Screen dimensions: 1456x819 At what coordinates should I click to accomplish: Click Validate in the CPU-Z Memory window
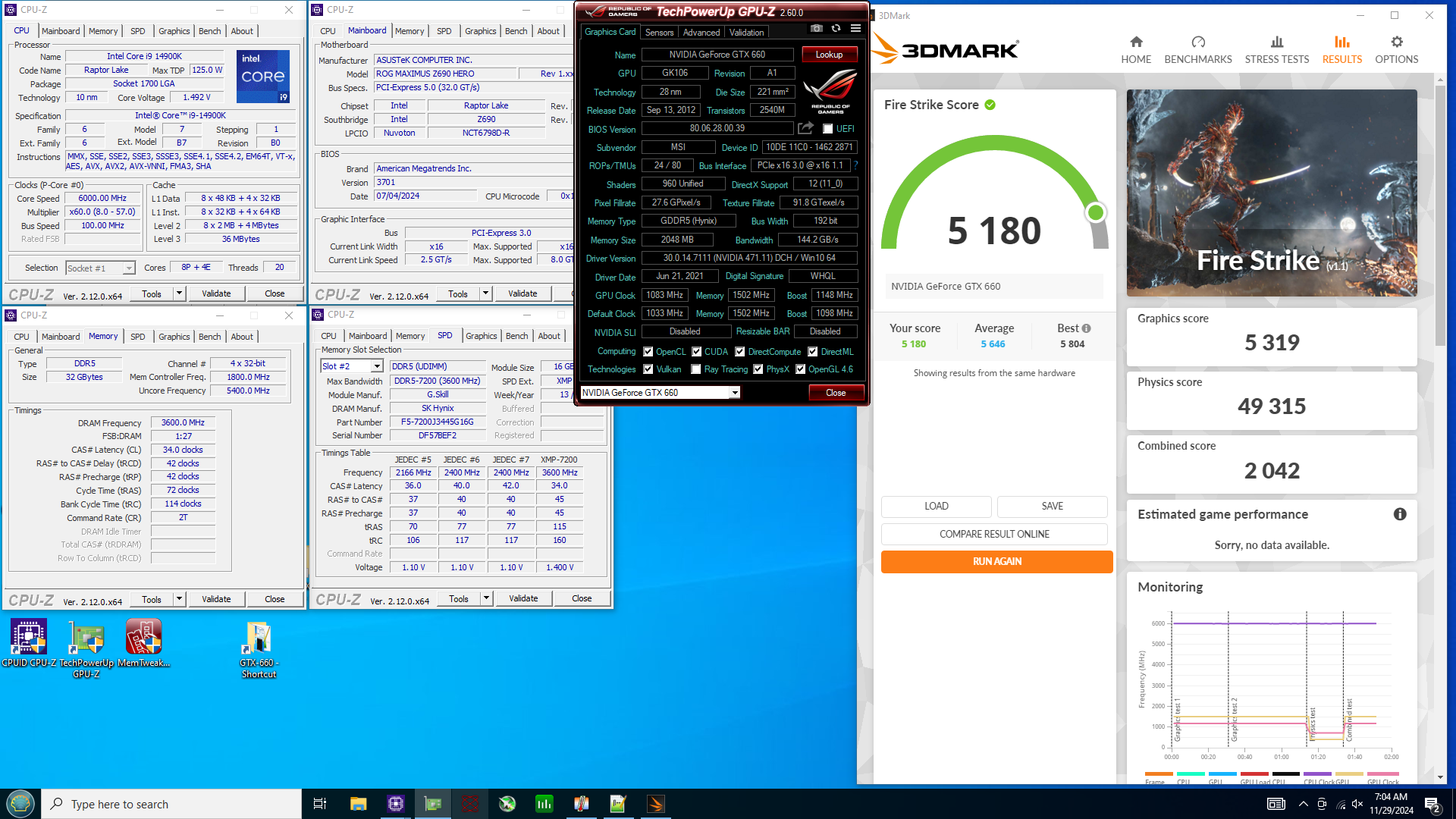[216, 599]
